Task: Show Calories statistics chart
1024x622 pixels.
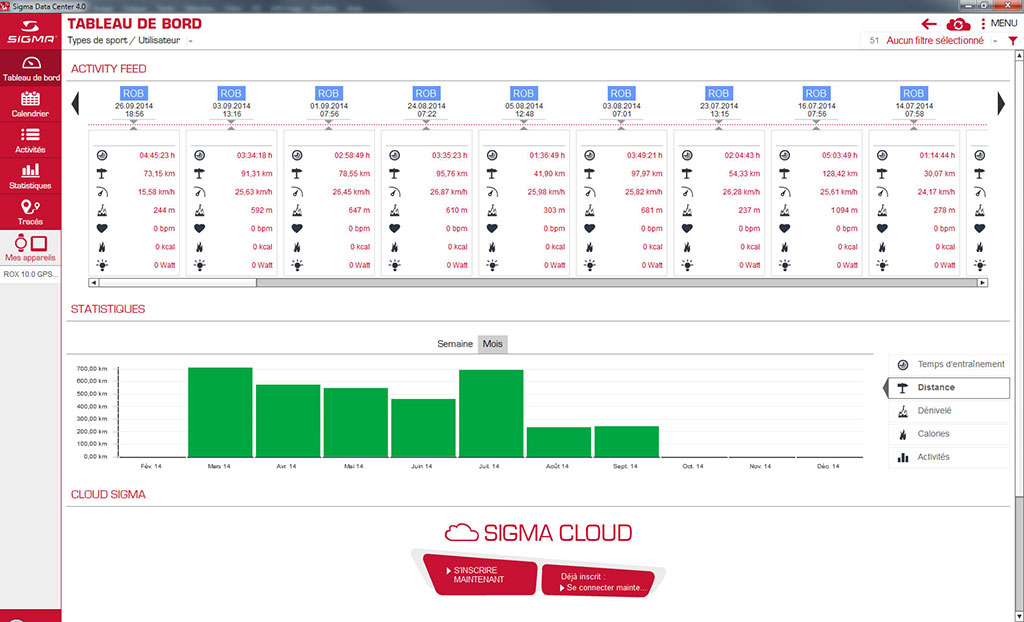Action: click(948, 434)
